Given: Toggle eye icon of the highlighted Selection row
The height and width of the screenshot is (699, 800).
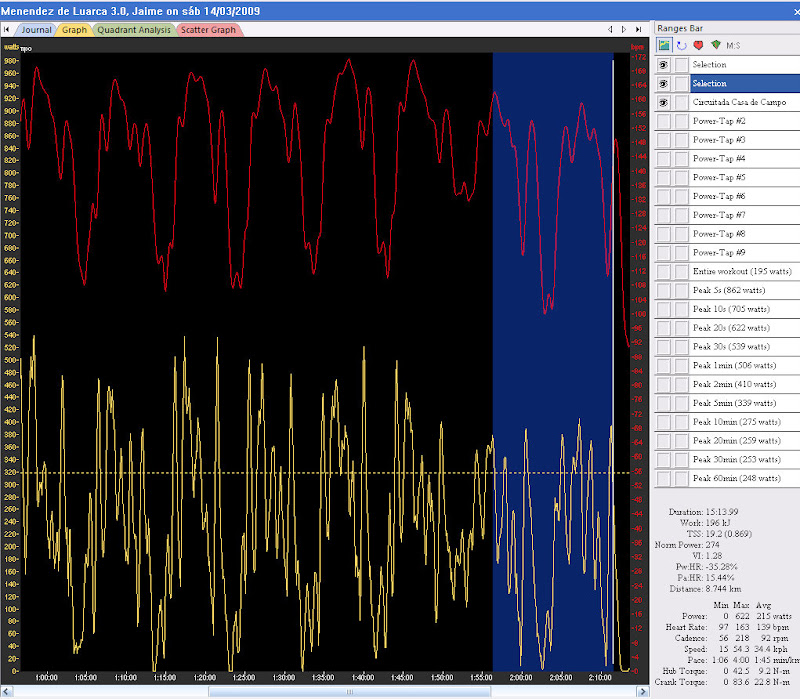Looking at the screenshot, I should 663,84.
